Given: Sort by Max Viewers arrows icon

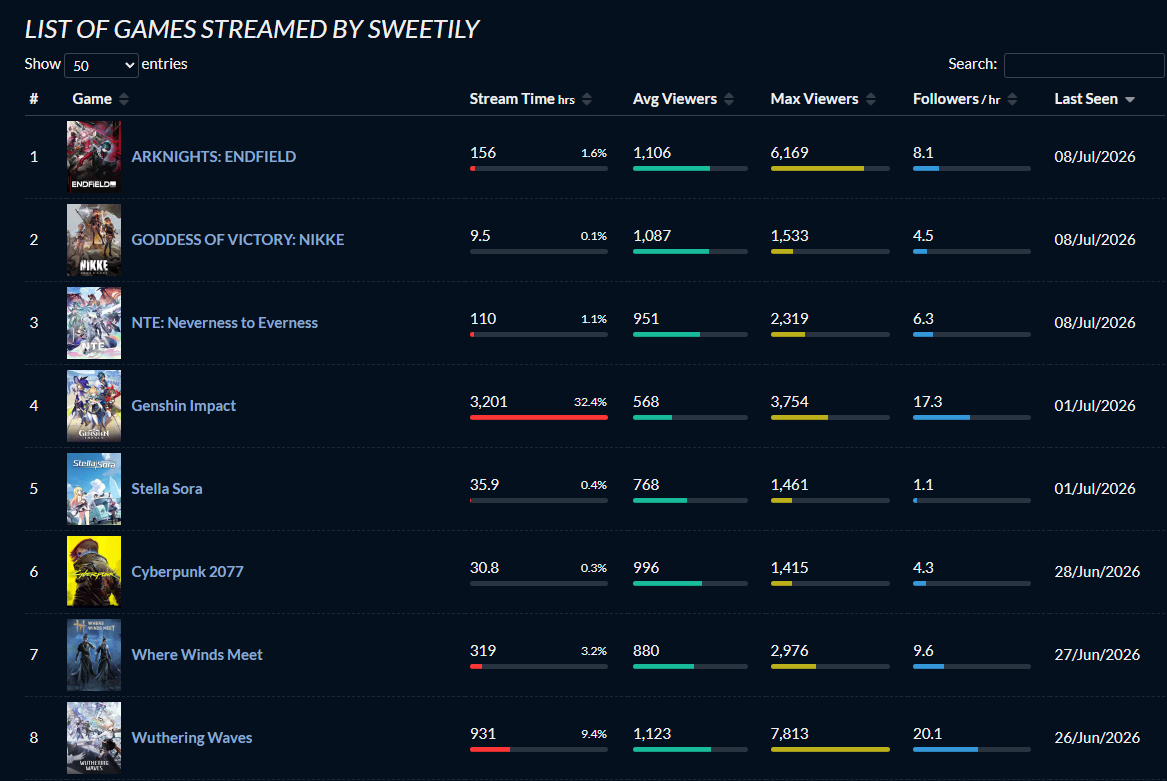Looking at the screenshot, I should coord(871,99).
